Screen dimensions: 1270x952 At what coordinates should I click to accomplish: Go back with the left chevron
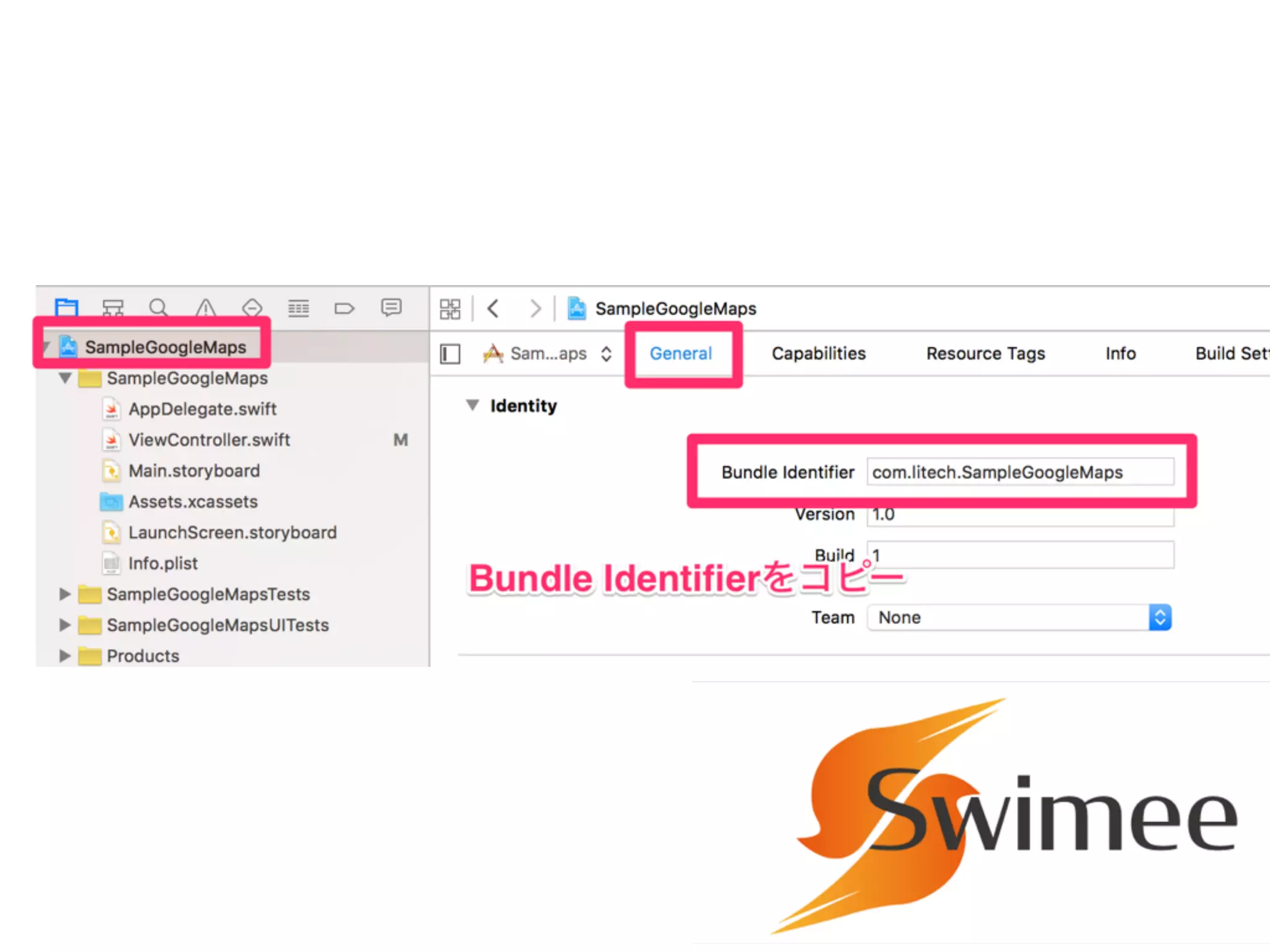coord(494,309)
